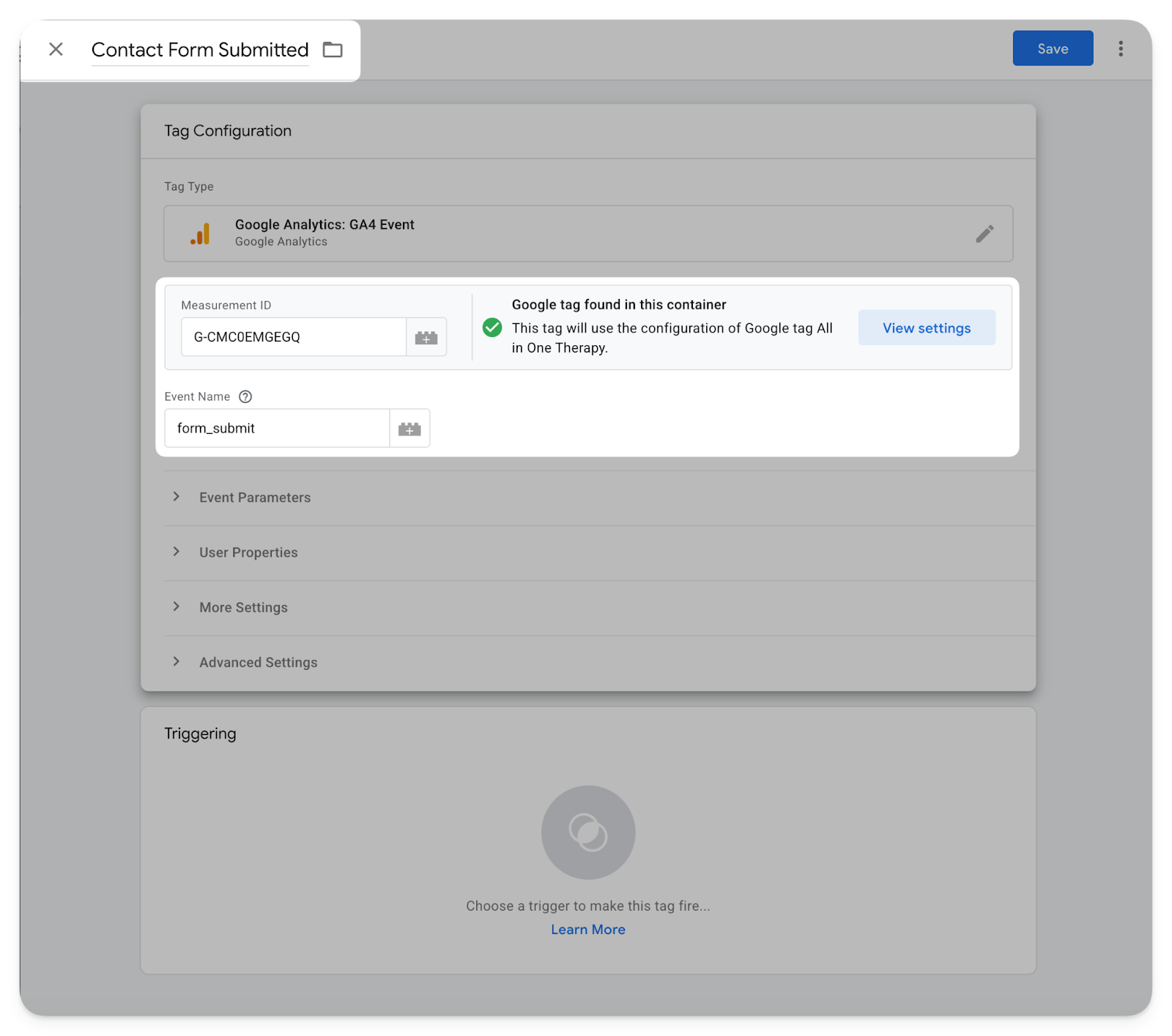Click the form_submit Event Name field
1172x1036 pixels.
tap(277, 429)
